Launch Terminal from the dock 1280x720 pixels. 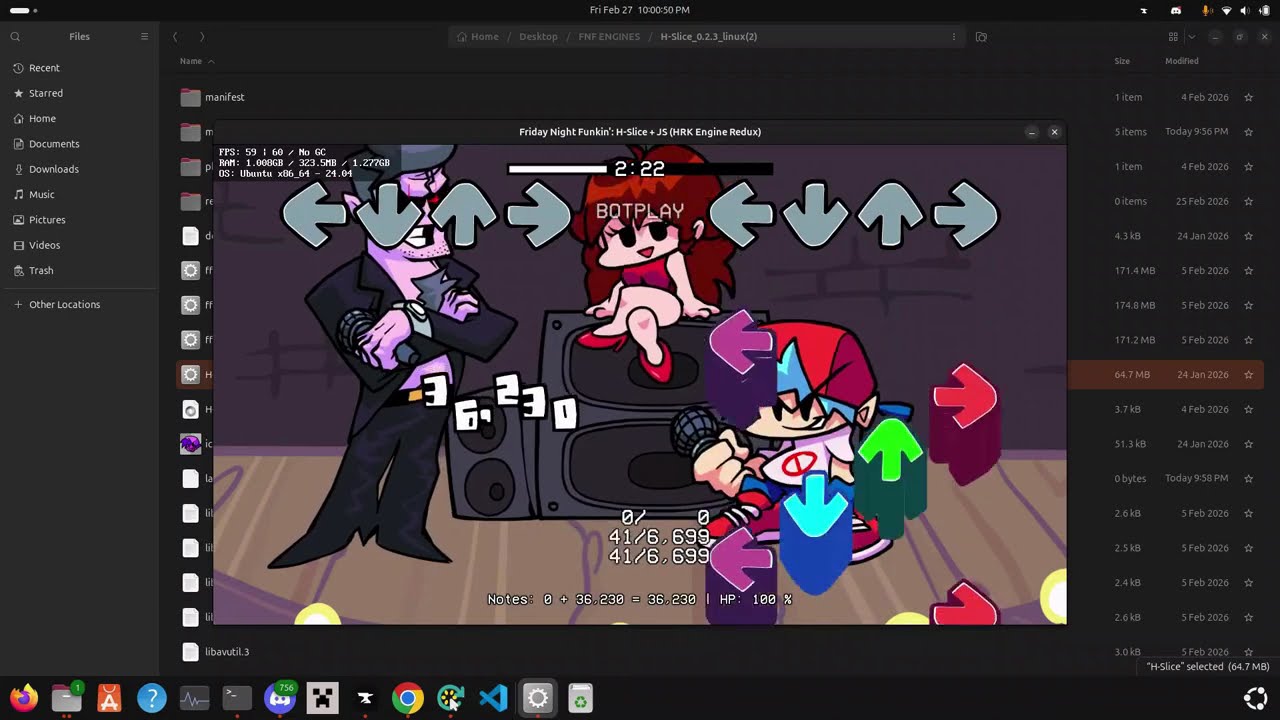pyautogui.click(x=237, y=698)
